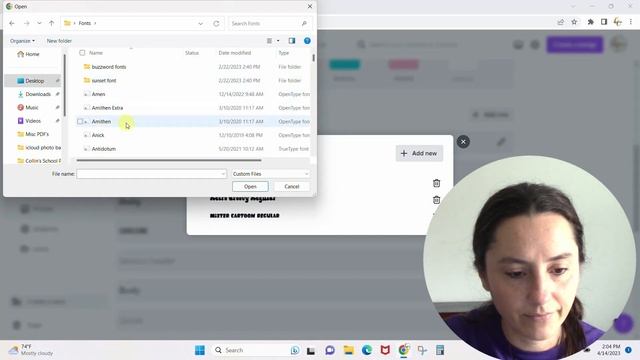The height and width of the screenshot is (360, 640).
Task: Select the Amithen Extra font file
Action: coord(107,108)
